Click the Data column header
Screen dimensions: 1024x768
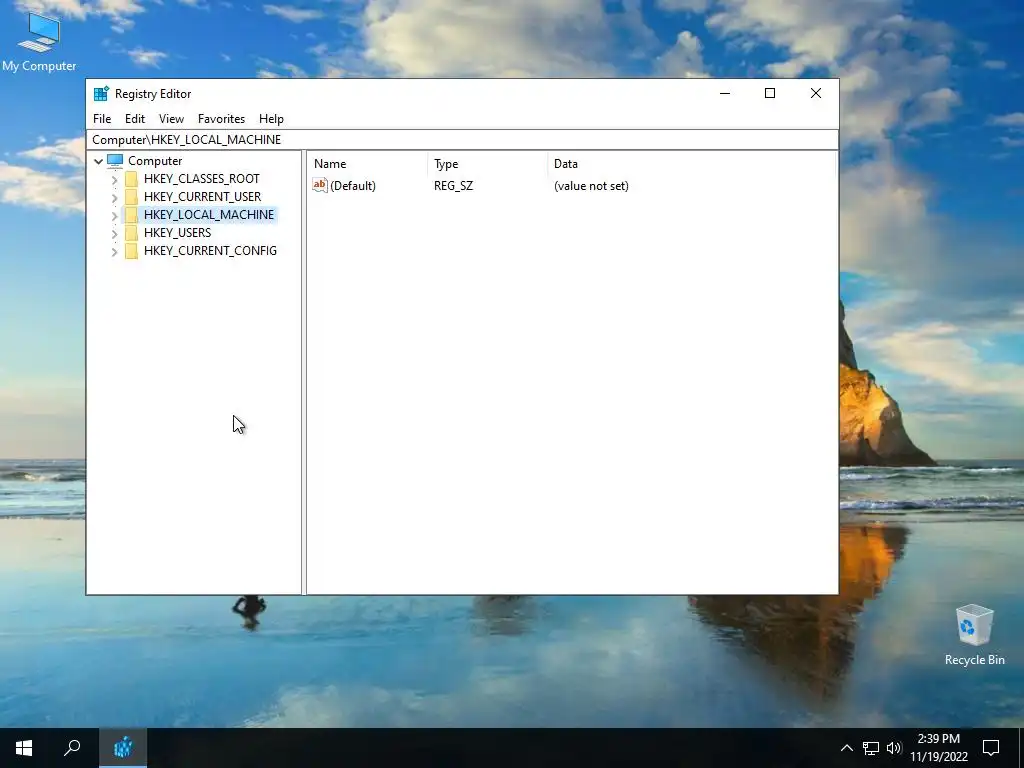click(x=691, y=164)
